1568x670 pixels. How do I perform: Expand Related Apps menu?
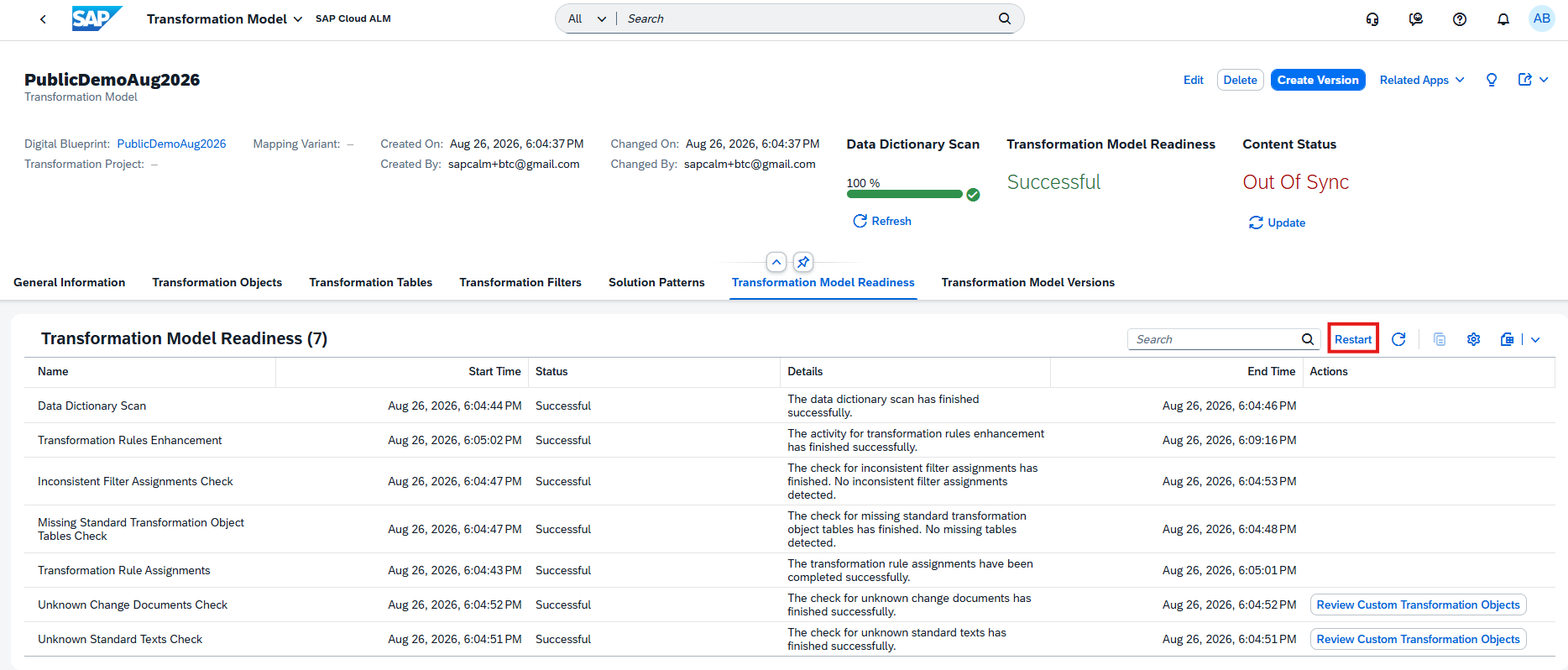click(x=1422, y=80)
